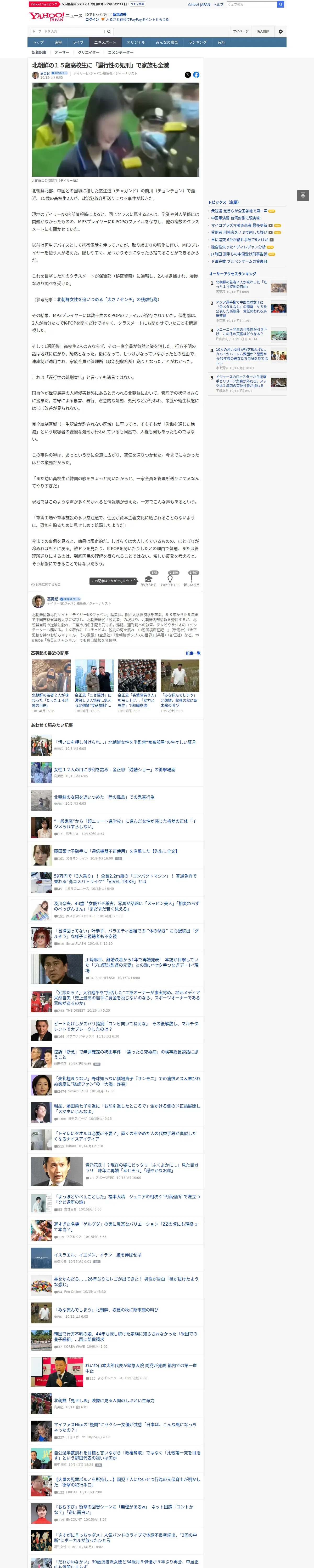Click author name 高英起 in the bio
The height and width of the screenshot is (1568, 314).
pyautogui.click(x=52, y=599)
